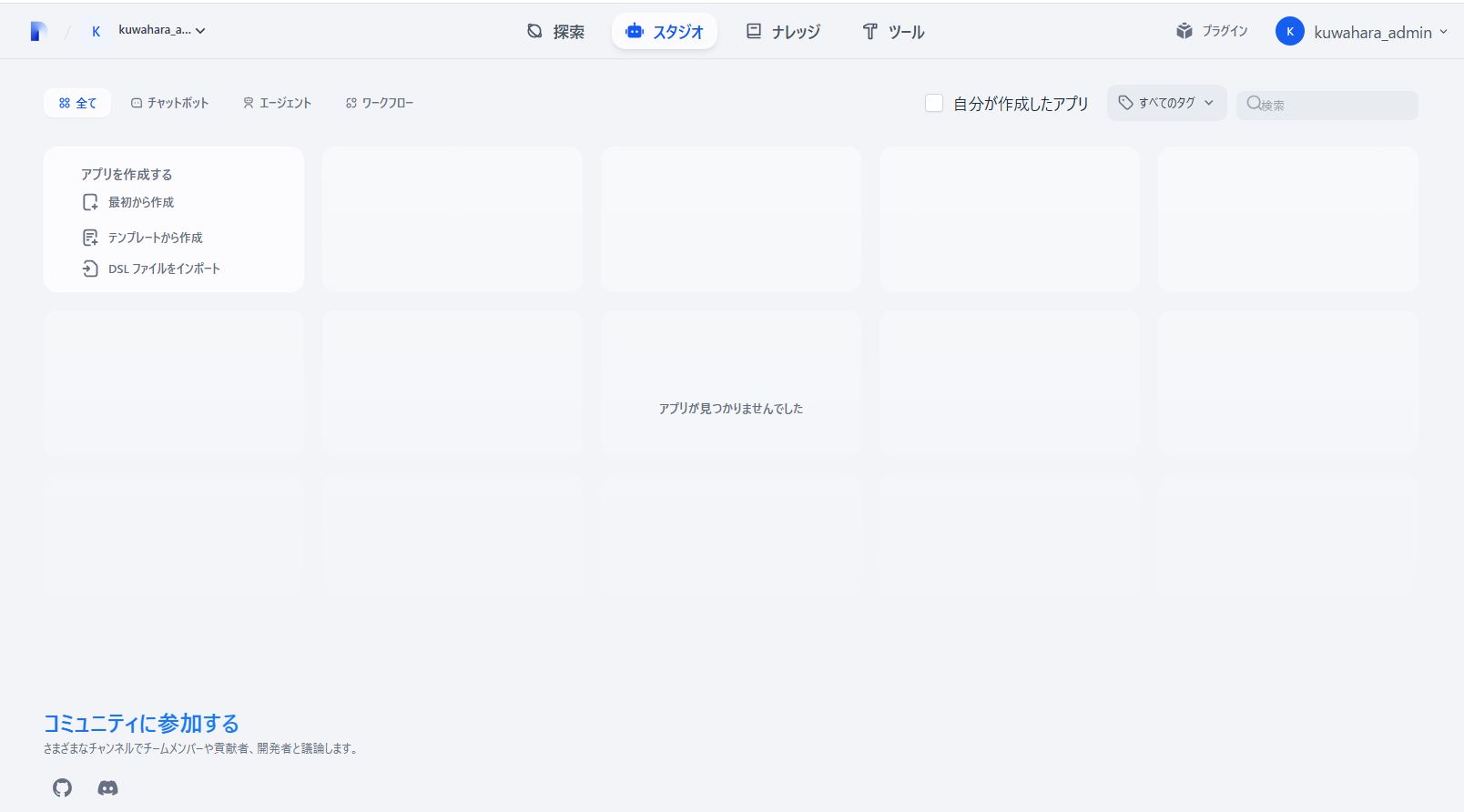Click the search magnifier icon

point(1254,104)
